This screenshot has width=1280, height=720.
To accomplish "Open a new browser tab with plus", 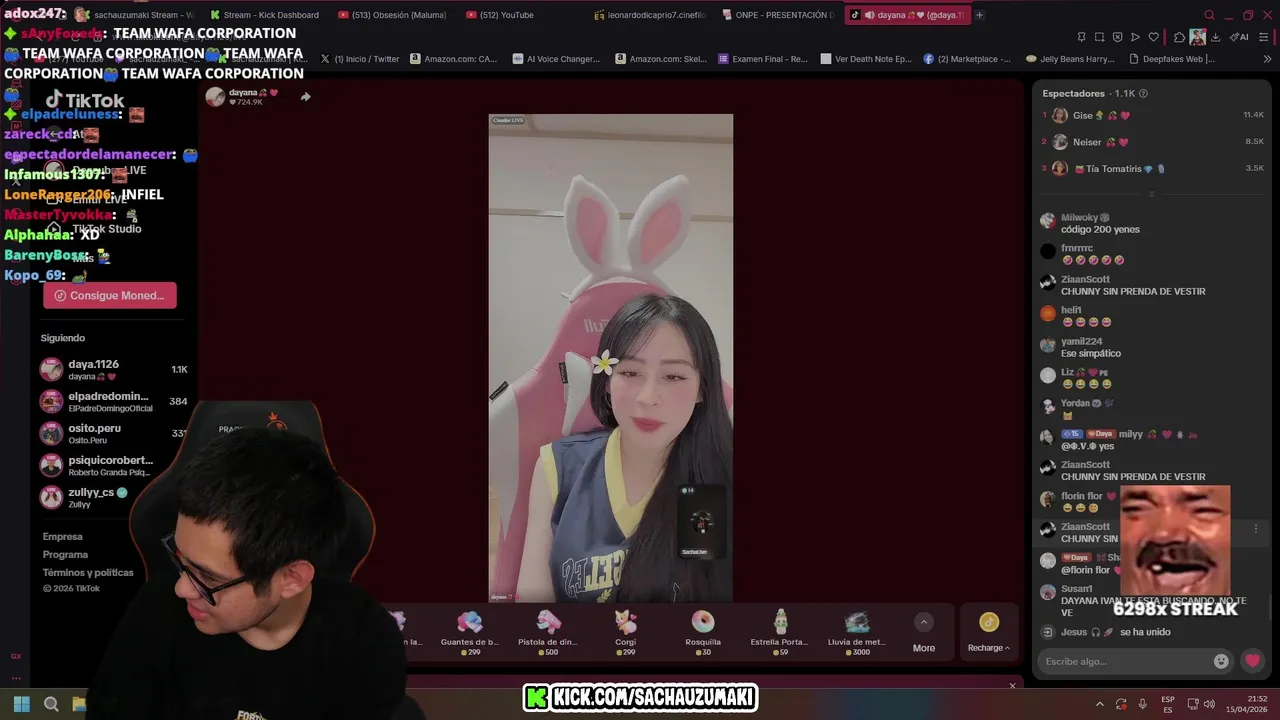I will pos(979,15).
